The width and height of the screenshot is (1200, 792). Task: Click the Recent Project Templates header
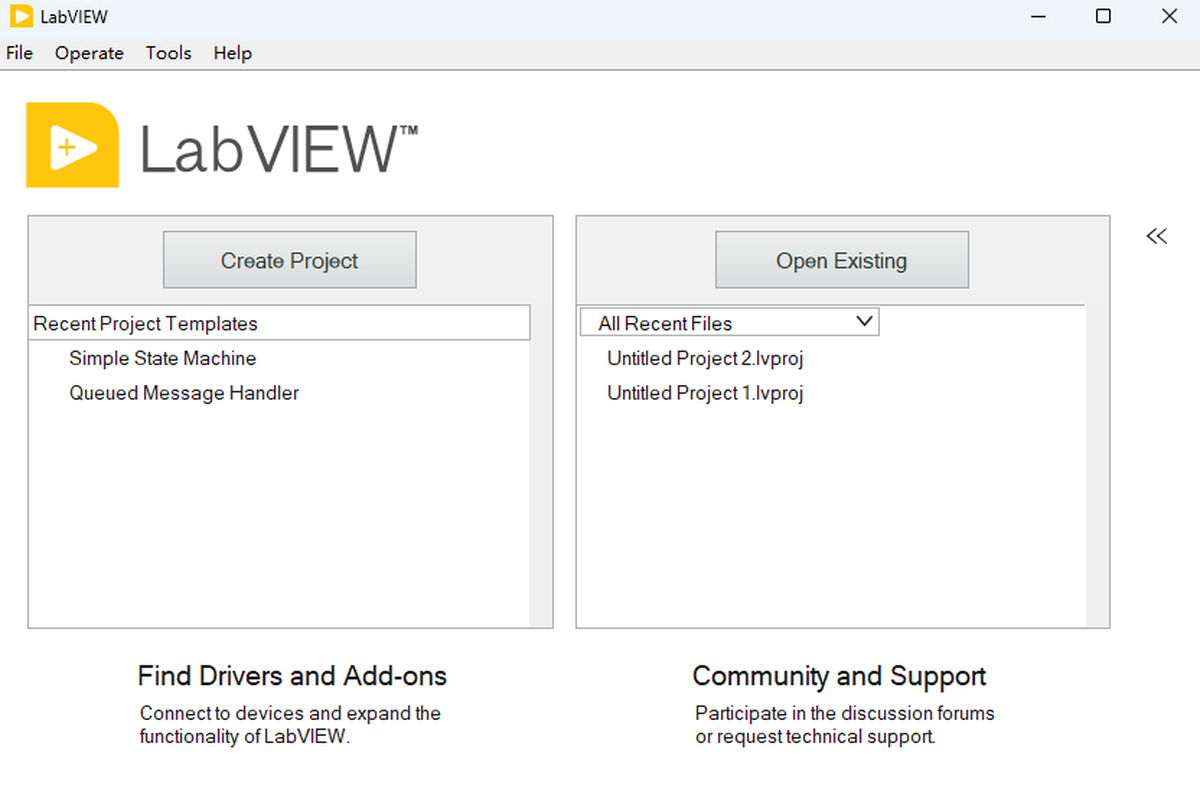145,323
